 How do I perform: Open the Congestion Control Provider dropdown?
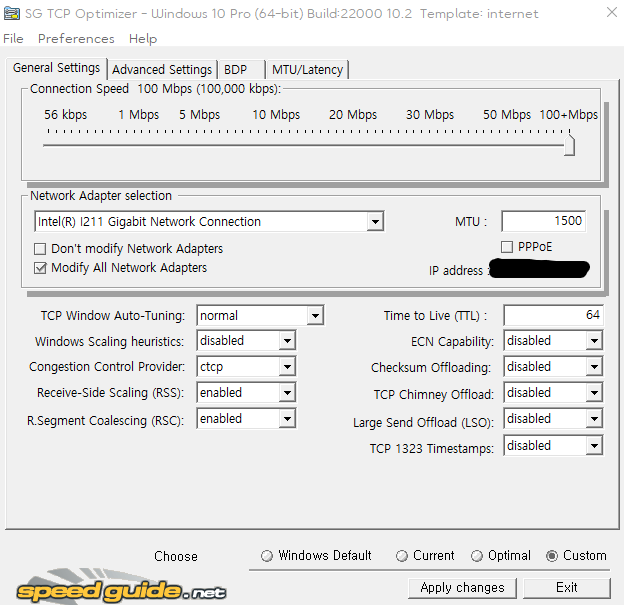287,367
